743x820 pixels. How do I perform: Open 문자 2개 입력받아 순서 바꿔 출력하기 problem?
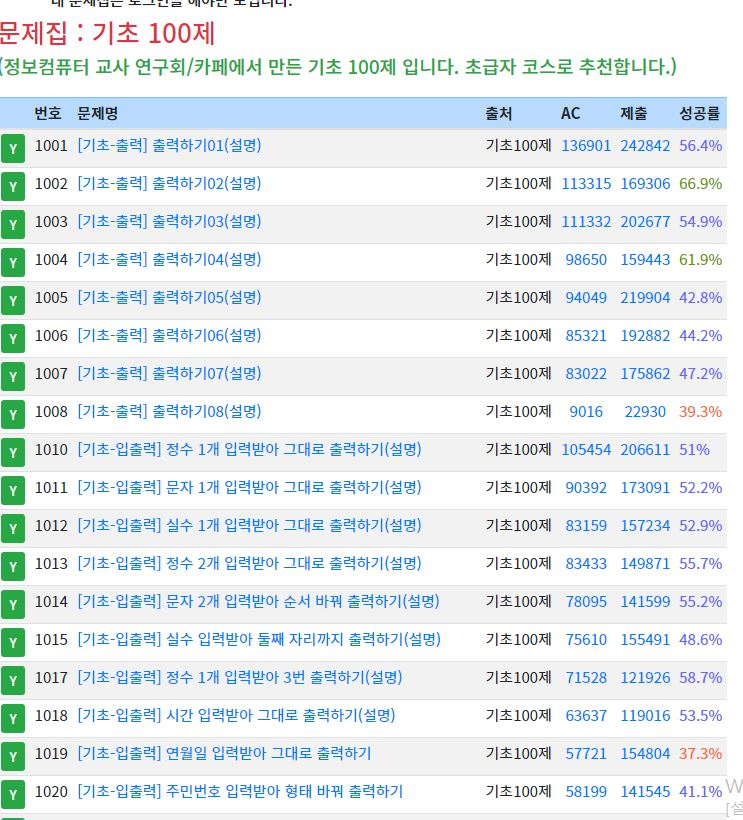pyautogui.click(x=258, y=601)
